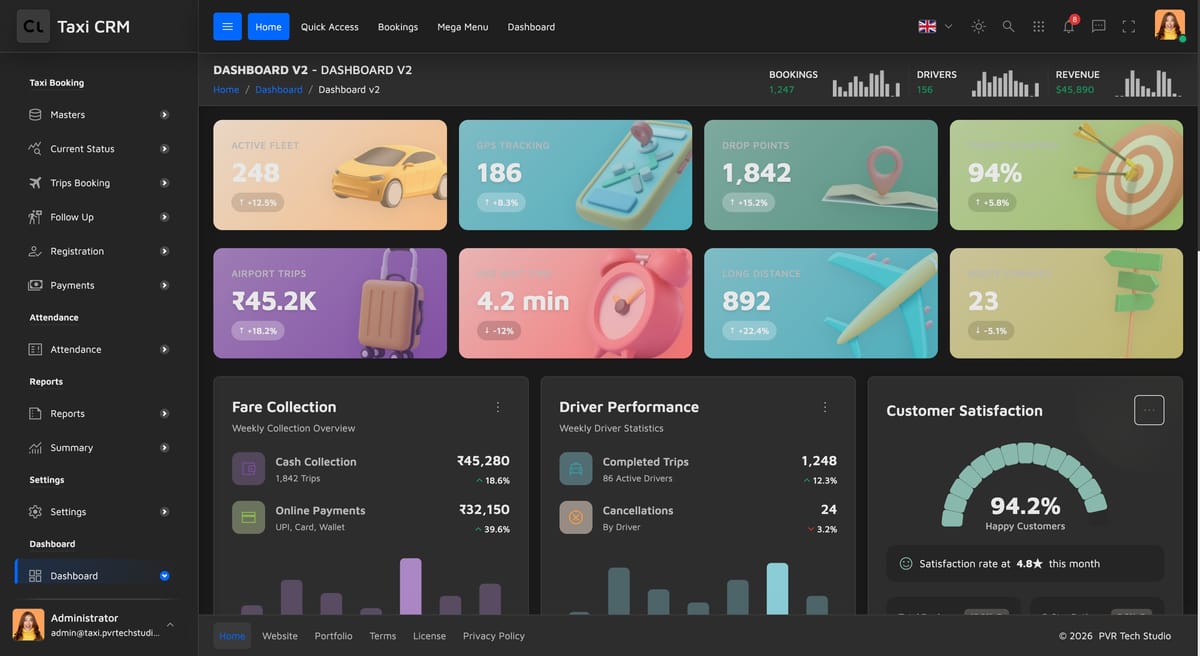Expand the Registration arrow

coord(164,251)
